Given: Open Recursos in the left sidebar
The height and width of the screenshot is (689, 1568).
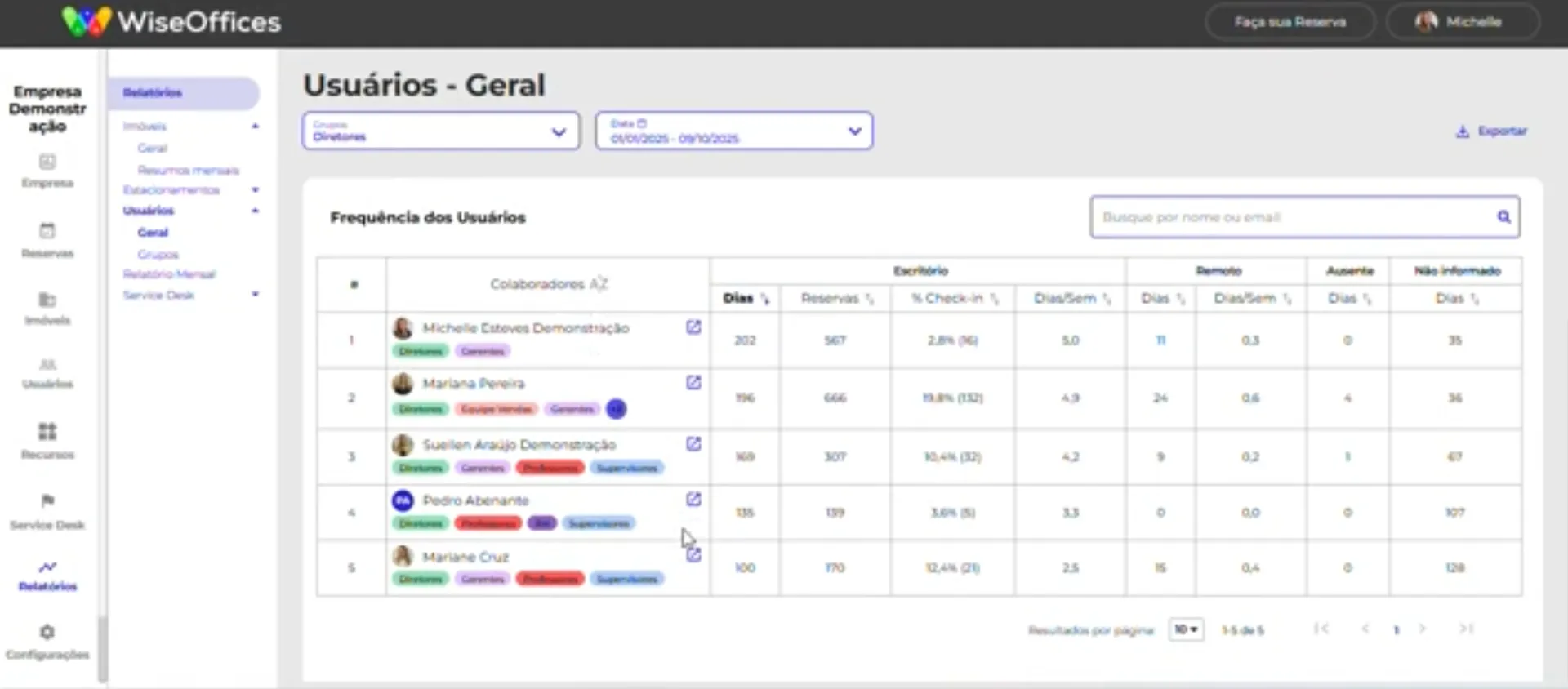Looking at the screenshot, I should pyautogui.click(x=47, y=441).
